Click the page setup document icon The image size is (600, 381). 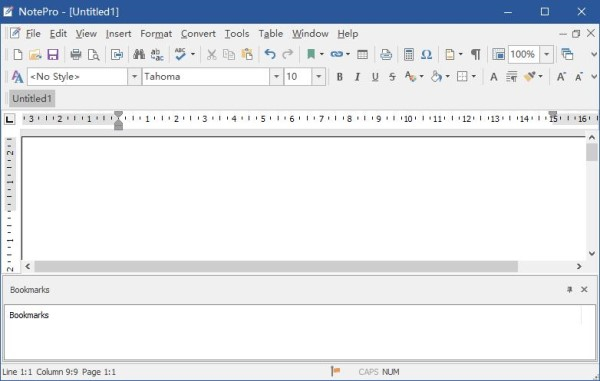pyautogui.click(x=450, y=54)
